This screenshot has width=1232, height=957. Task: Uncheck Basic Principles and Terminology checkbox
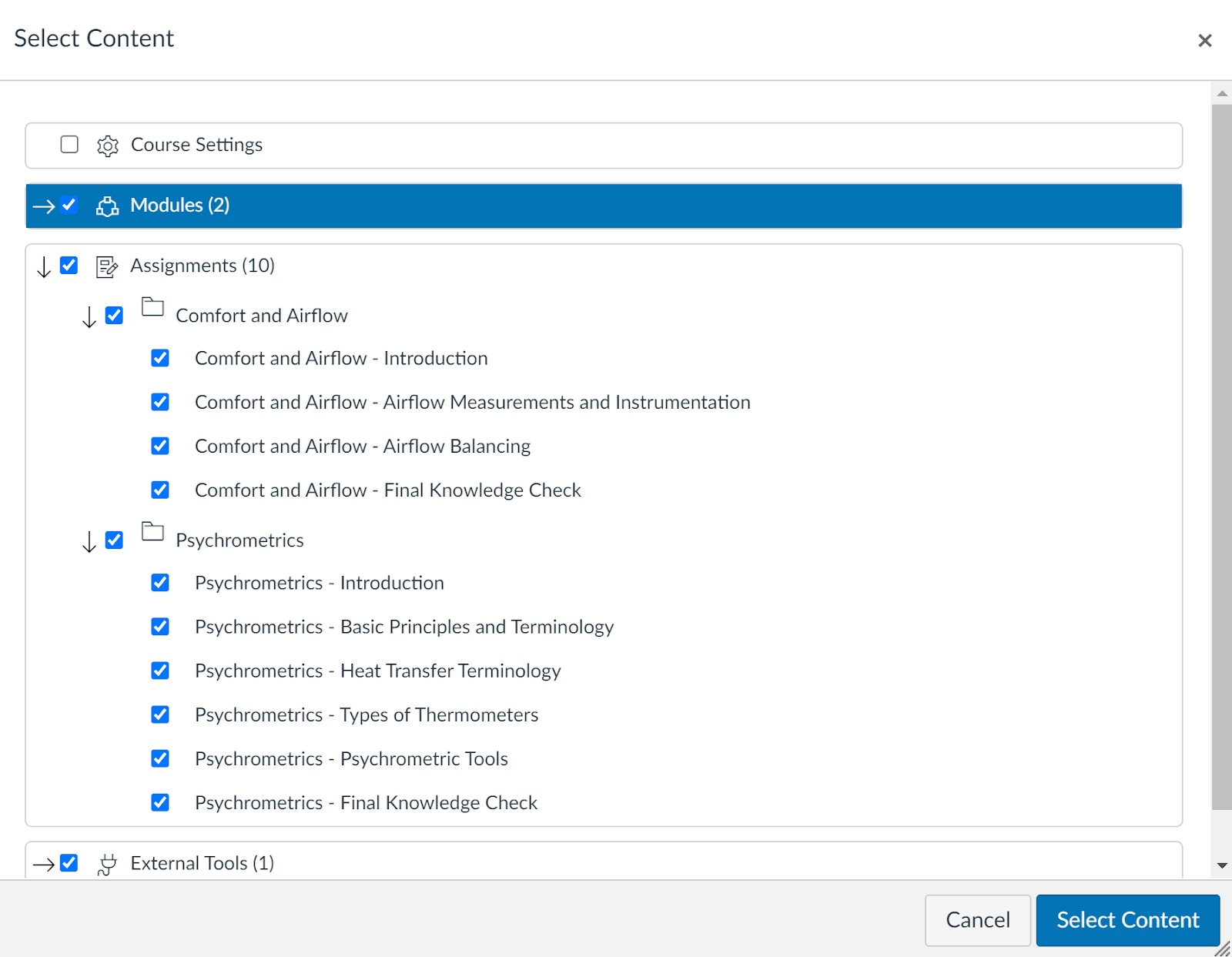[x=160, y=627]
